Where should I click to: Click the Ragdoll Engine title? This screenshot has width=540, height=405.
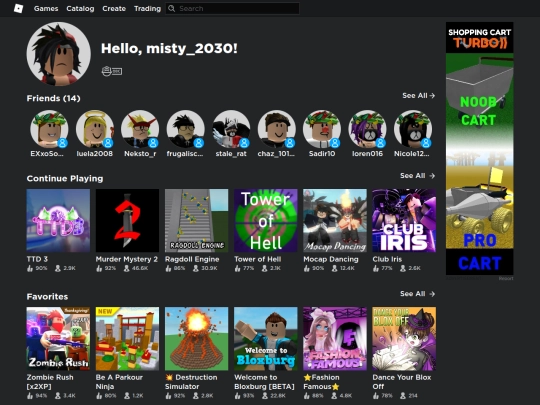point(192,259)
